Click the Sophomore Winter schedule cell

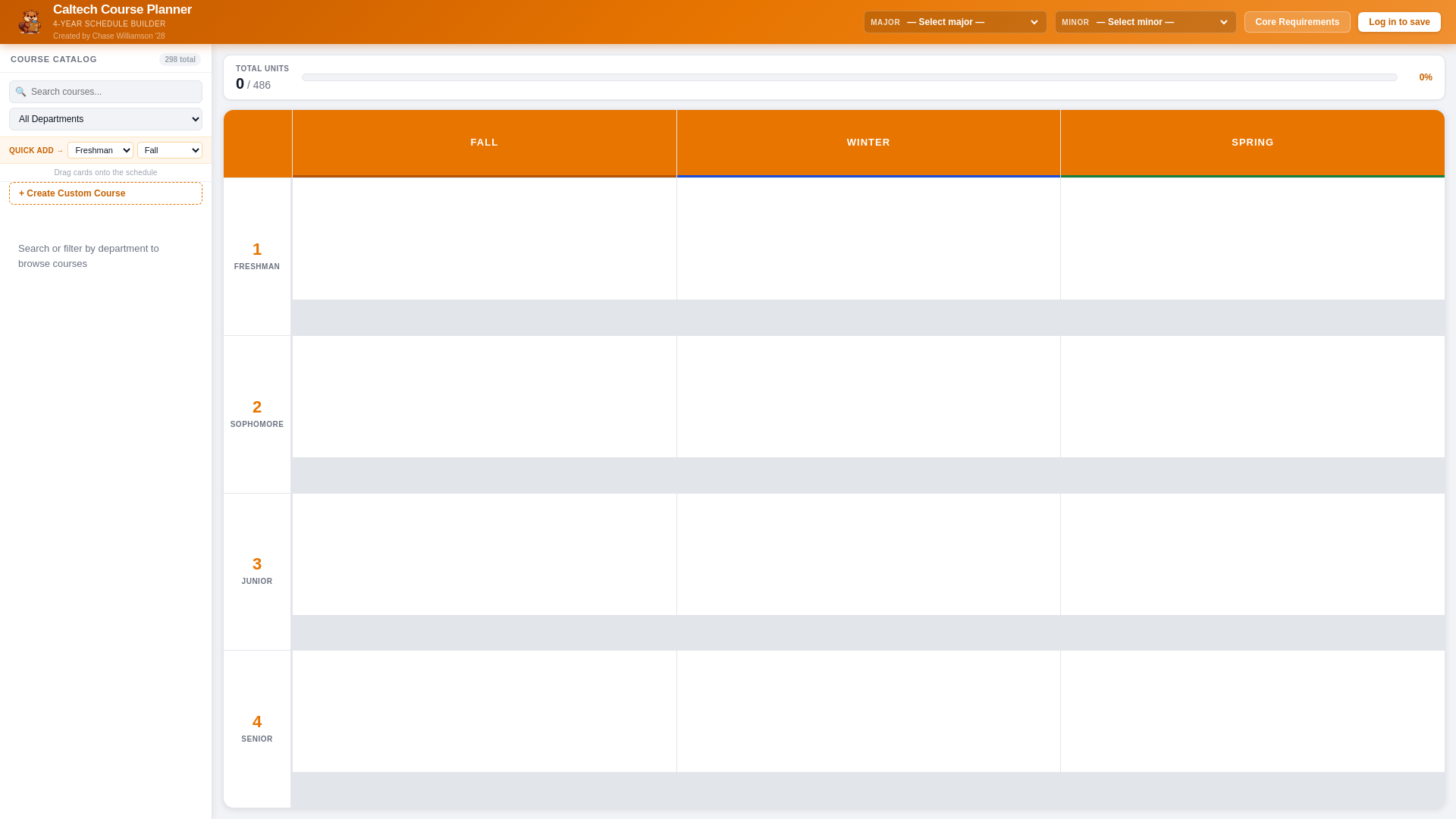pos(868,397)
